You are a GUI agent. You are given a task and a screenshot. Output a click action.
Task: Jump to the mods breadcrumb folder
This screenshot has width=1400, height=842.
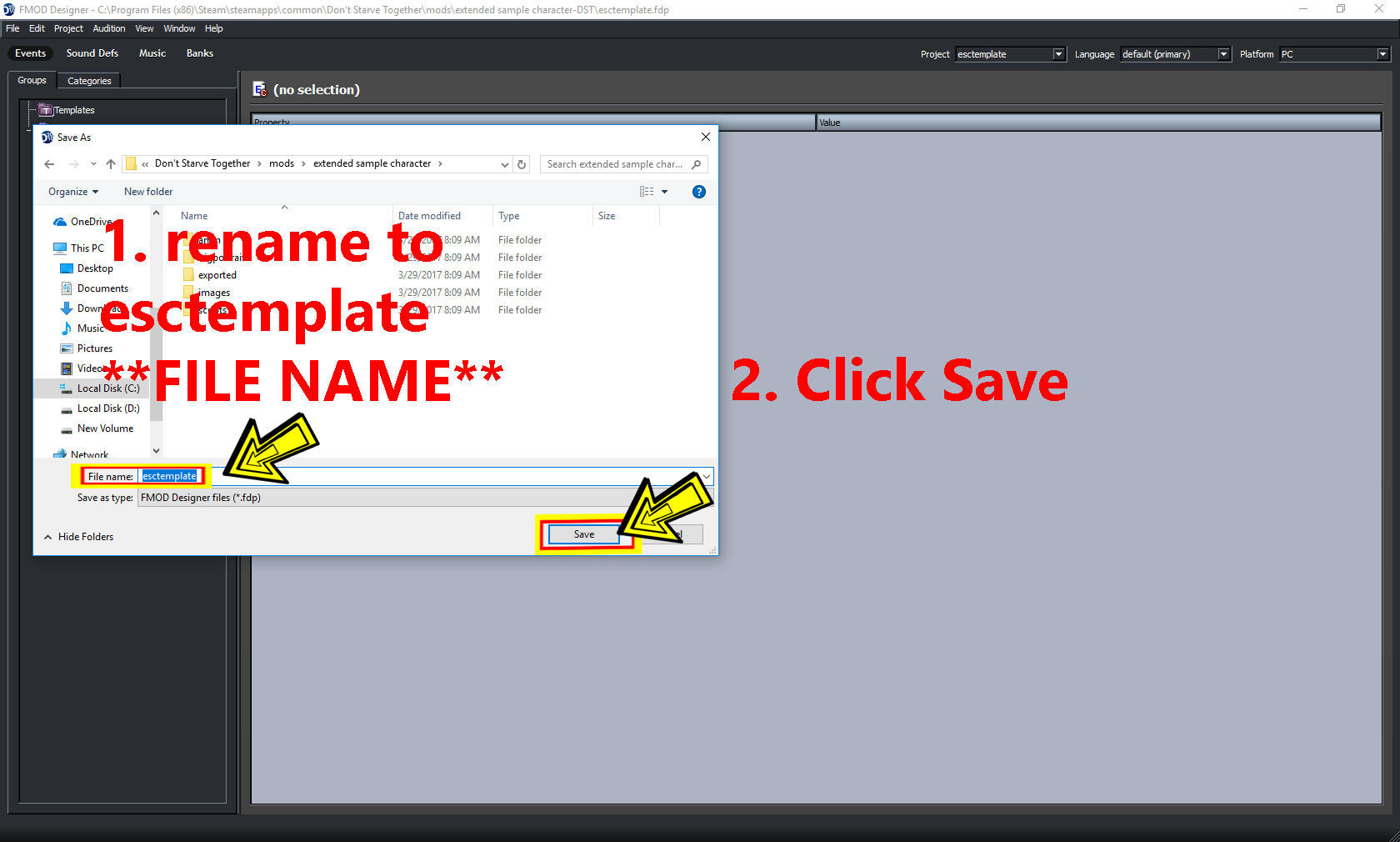(282, 163)
